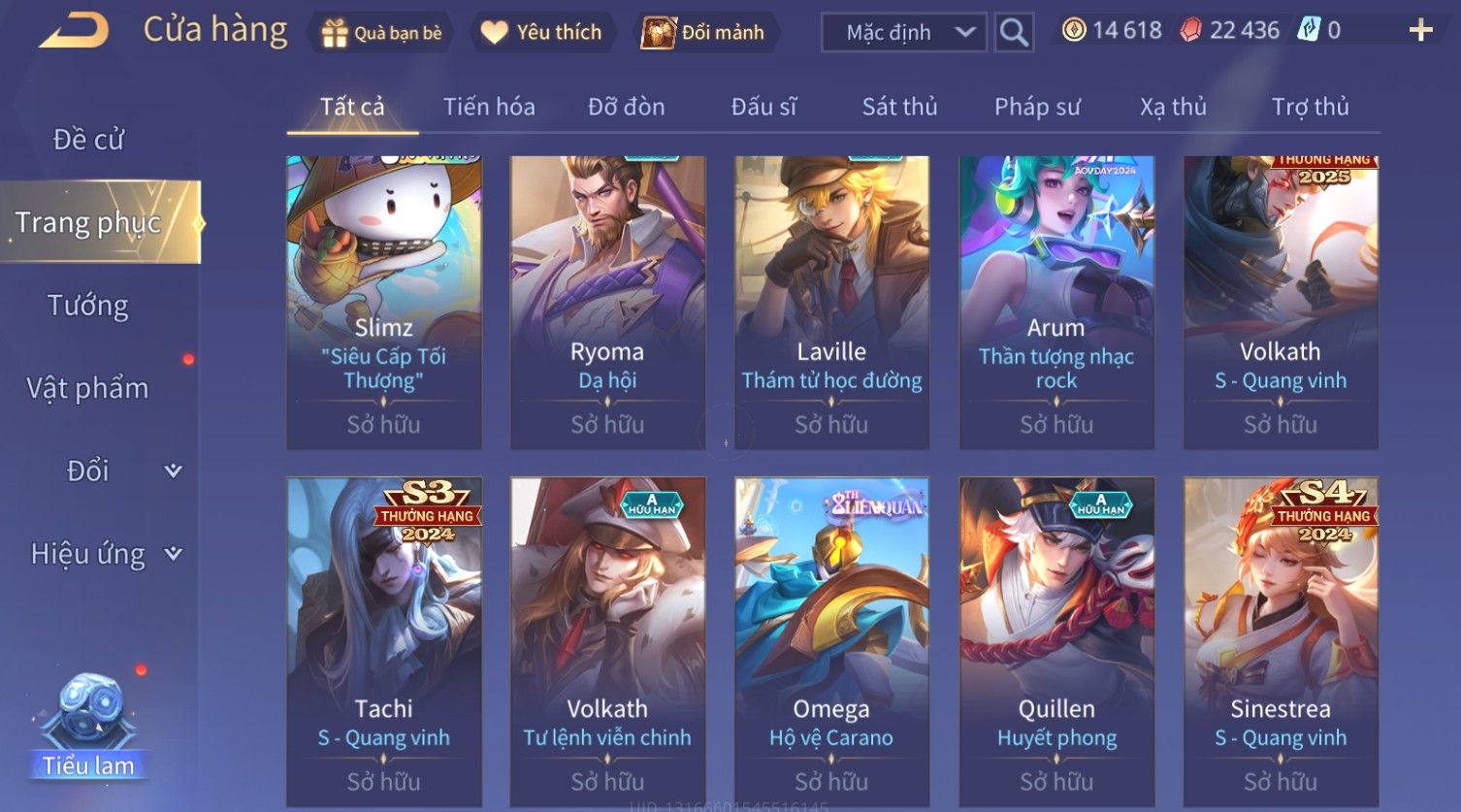Open Yêu thích heart favorites
This screenshot has width=1461, height=812.
[x=494, y=32]
